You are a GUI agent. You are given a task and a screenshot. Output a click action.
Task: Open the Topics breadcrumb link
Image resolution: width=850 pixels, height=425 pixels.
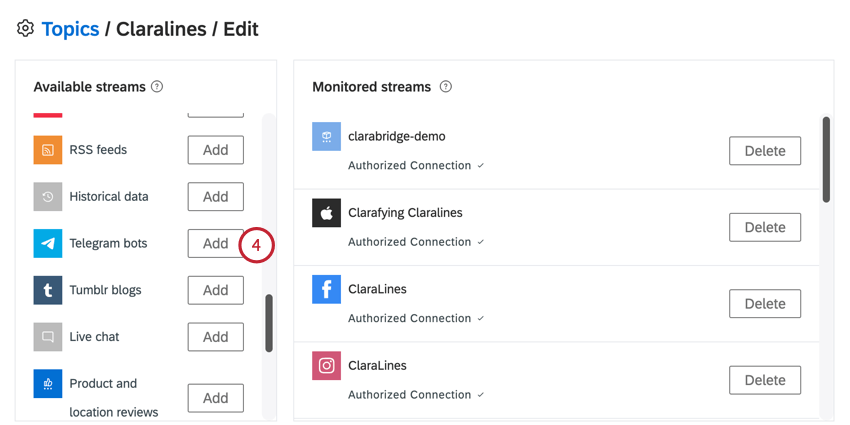click(70, 29)
